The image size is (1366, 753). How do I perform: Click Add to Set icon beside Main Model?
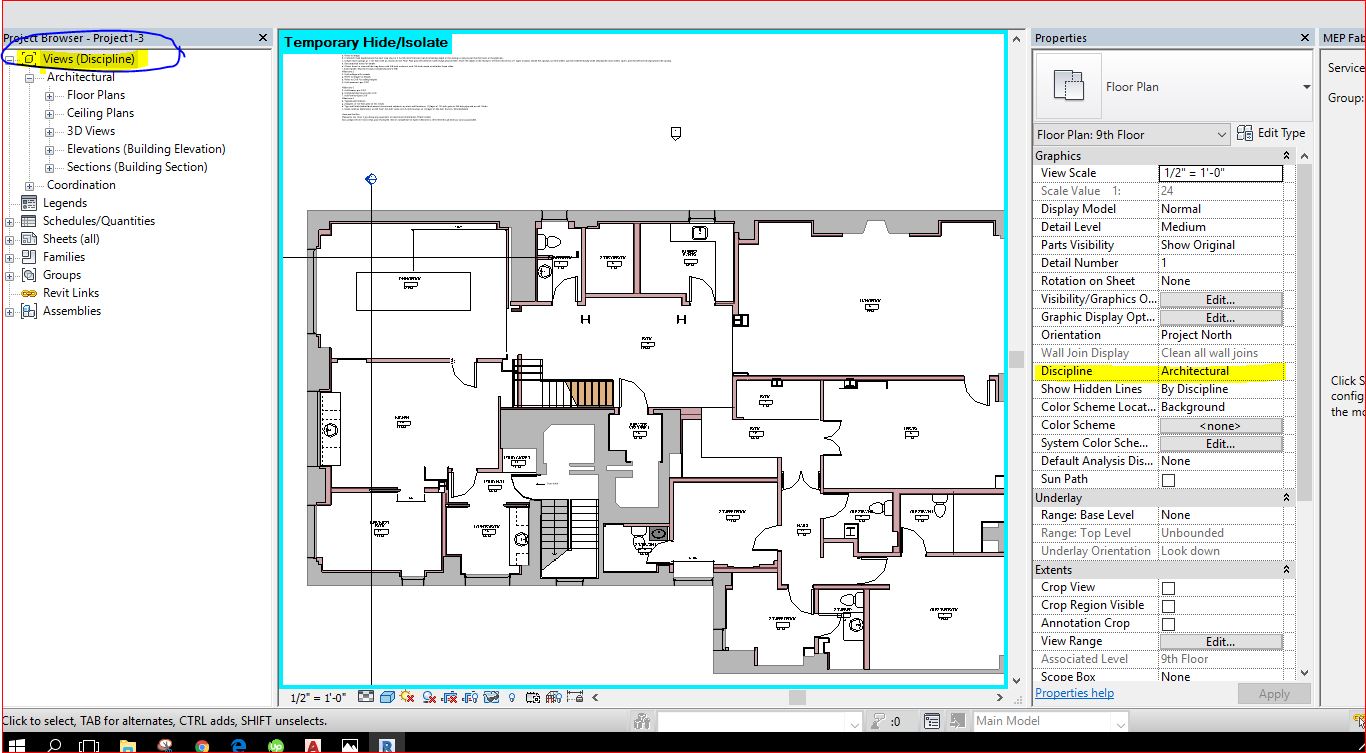(x=958, y=721)
